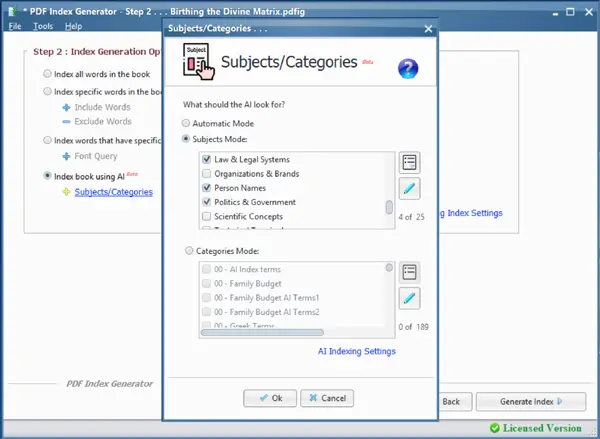Click the Ok button
The image size is (600, 439).
pyautogui.click(x=270, y=398)
